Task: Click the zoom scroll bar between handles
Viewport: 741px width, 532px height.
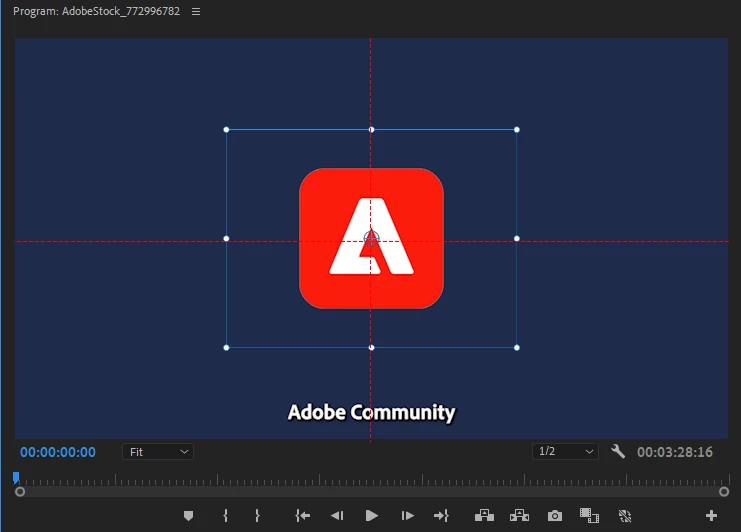Action: 372,492
